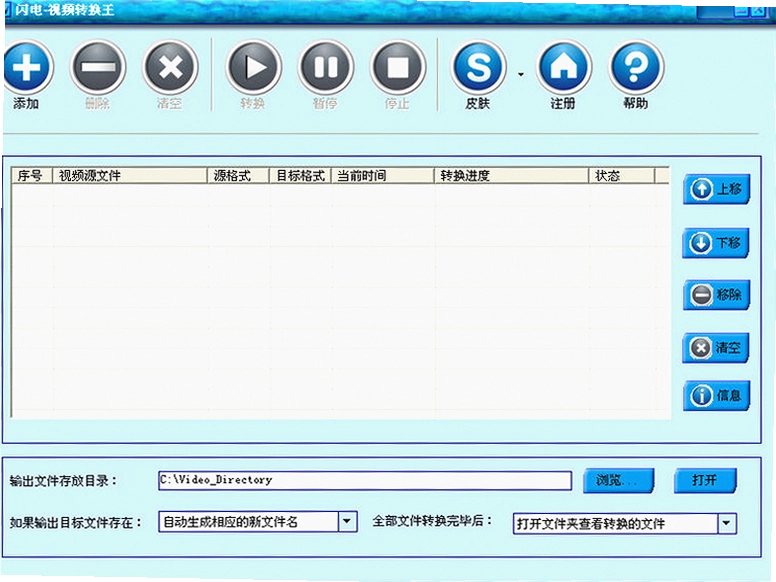The width and height of the screenshot is (776, 582).
Task: Open the 注册 (Register) home icon
Action: pyautogui.click(x=564, y=67)
